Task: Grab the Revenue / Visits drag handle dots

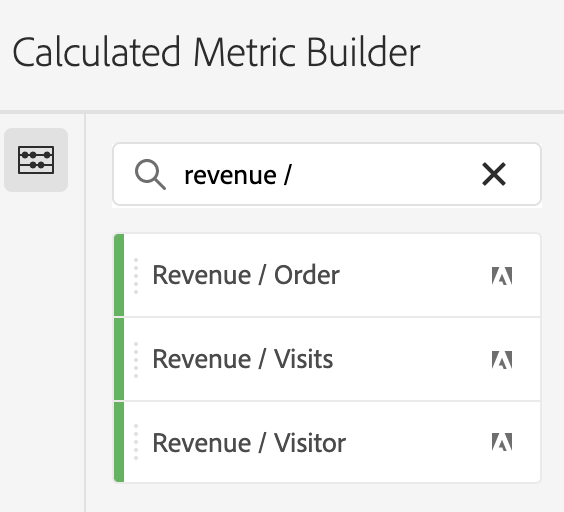Action: pos(136,360)
